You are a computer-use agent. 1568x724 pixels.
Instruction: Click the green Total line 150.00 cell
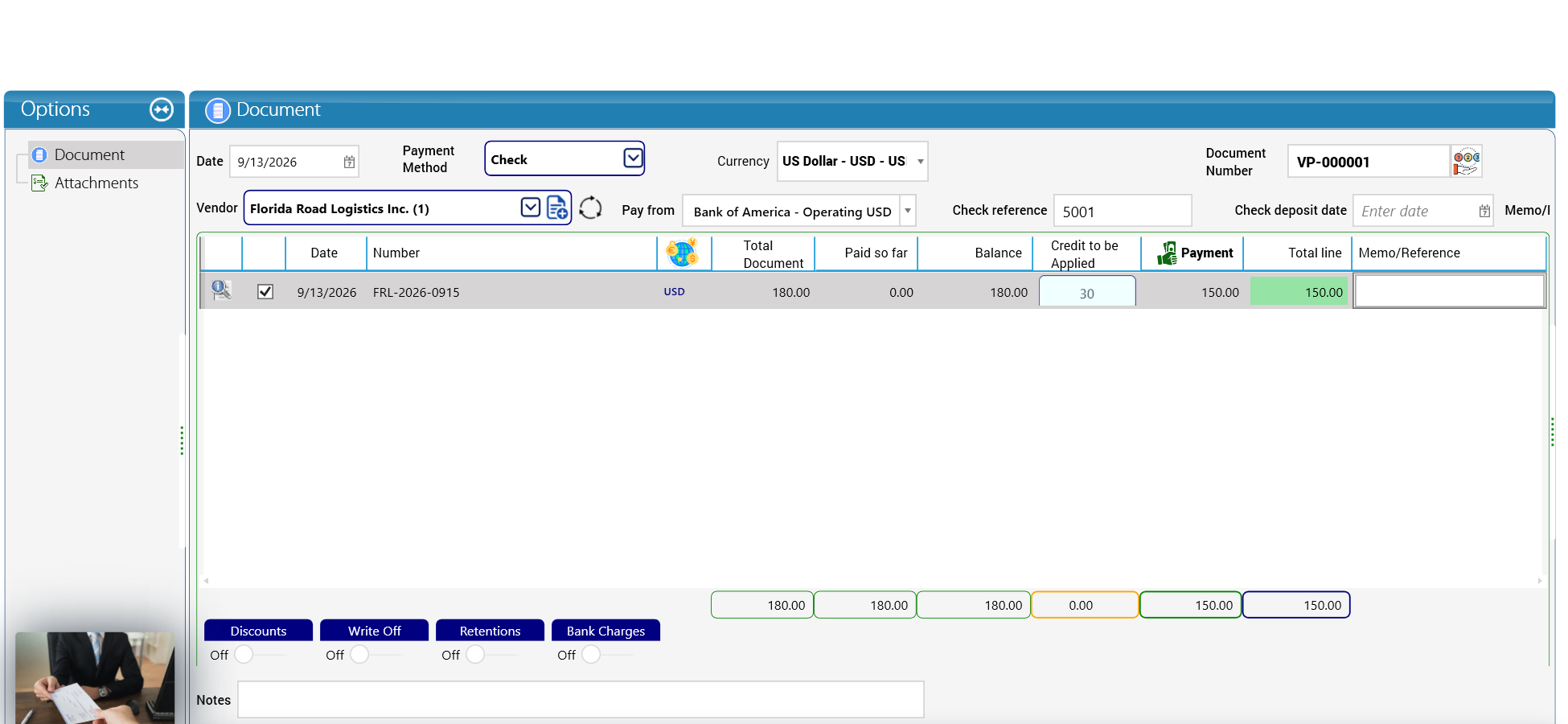coord(1299,292)
